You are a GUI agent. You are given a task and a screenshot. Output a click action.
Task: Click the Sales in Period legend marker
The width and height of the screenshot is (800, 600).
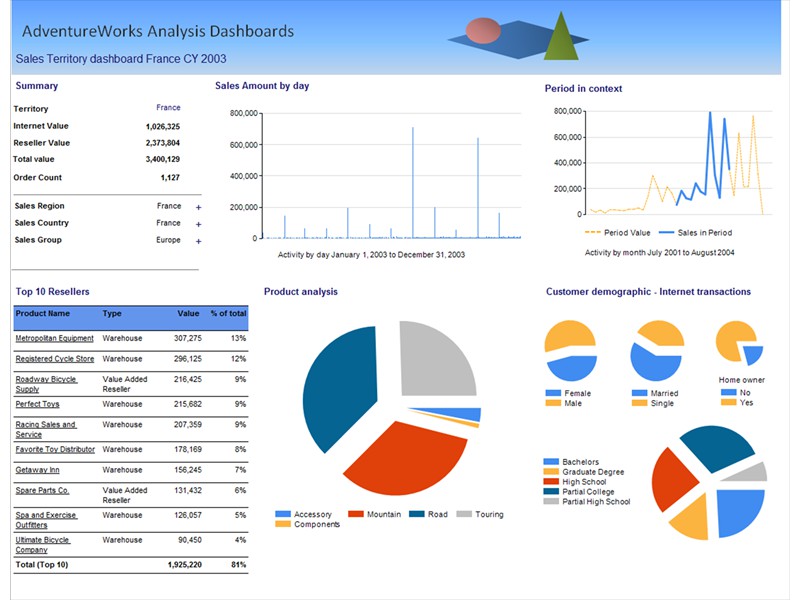[x=666, y=233]
